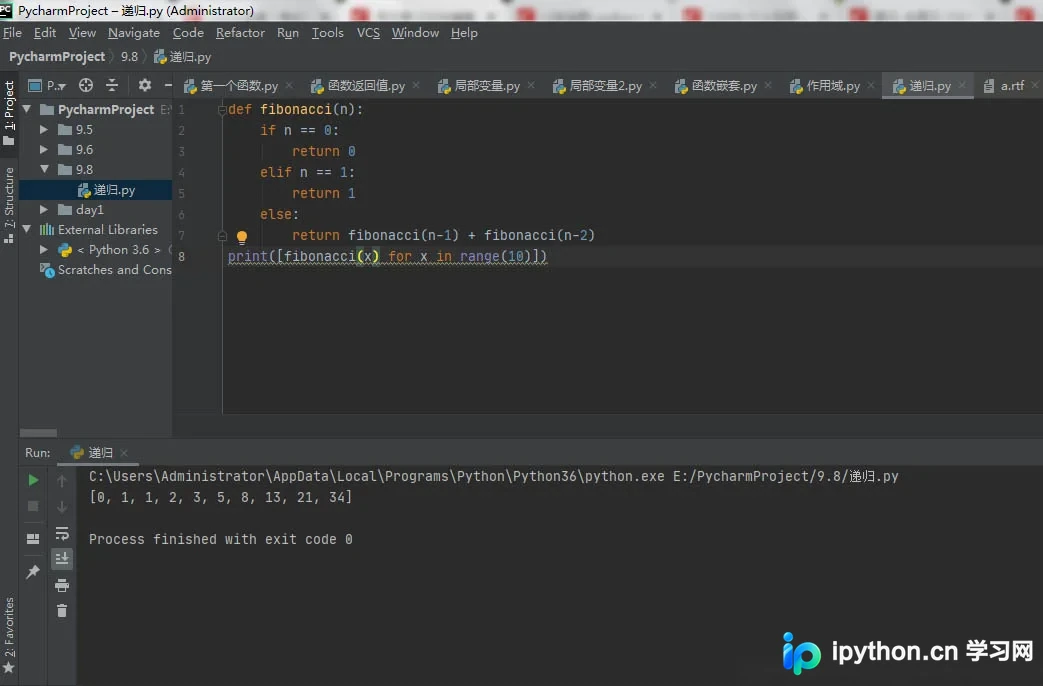Screen dimensions: 1043x686
Task: Click Restore layout icon in Run panel
Action: click(x=33, y=539)
